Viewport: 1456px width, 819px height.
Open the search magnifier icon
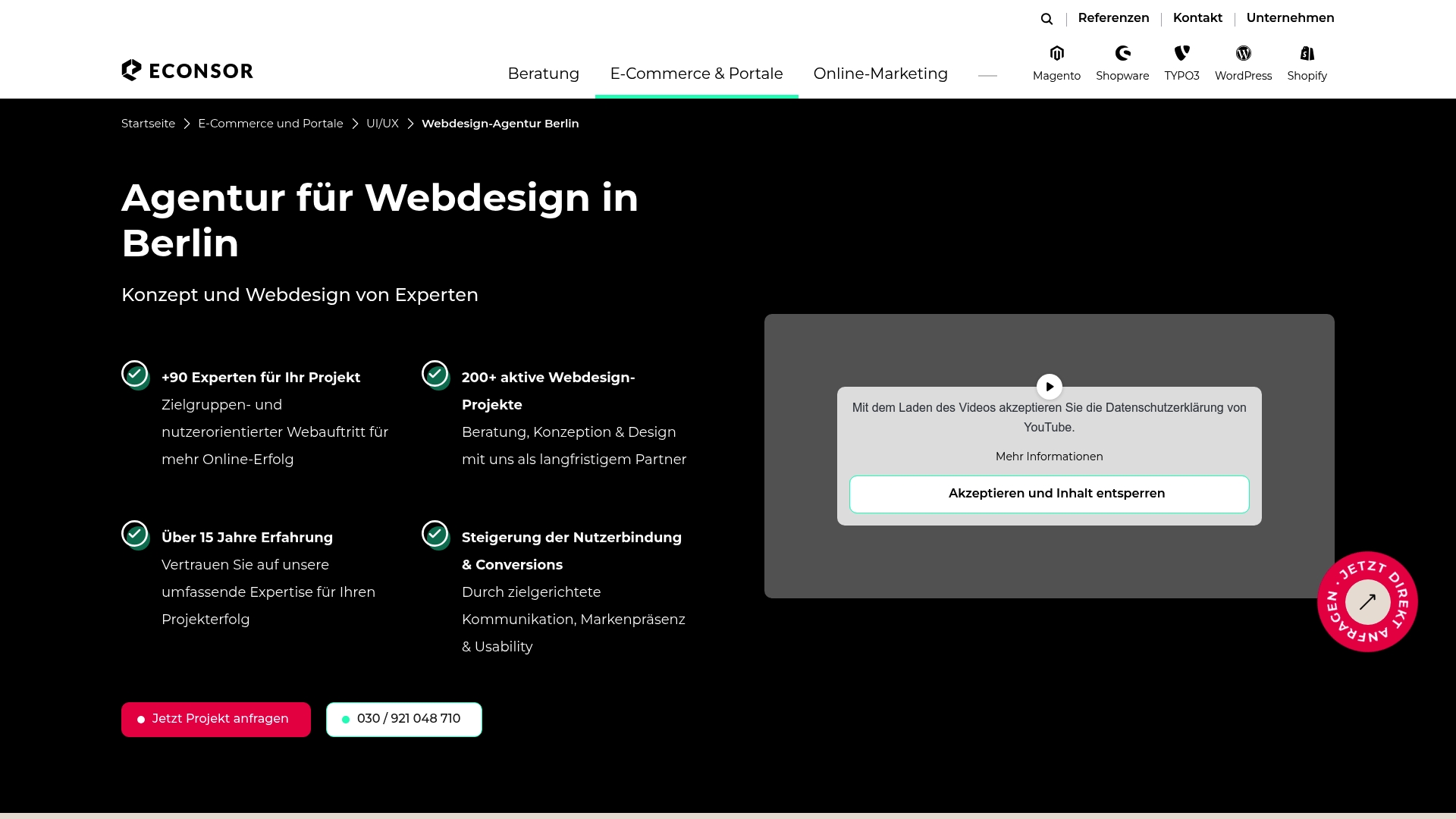(1046, 18)
